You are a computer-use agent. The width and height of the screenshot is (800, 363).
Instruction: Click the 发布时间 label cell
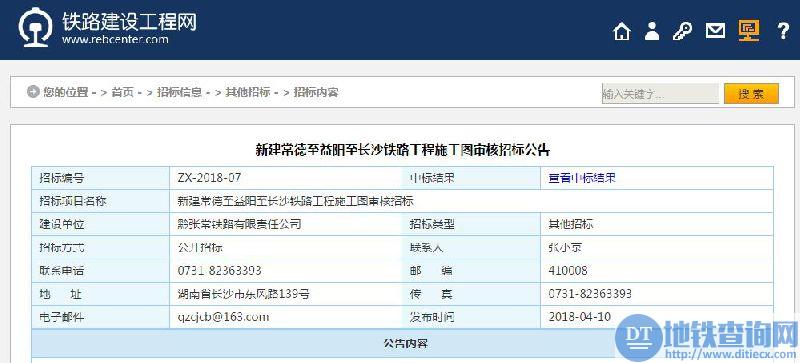click(x=471, y=317)
